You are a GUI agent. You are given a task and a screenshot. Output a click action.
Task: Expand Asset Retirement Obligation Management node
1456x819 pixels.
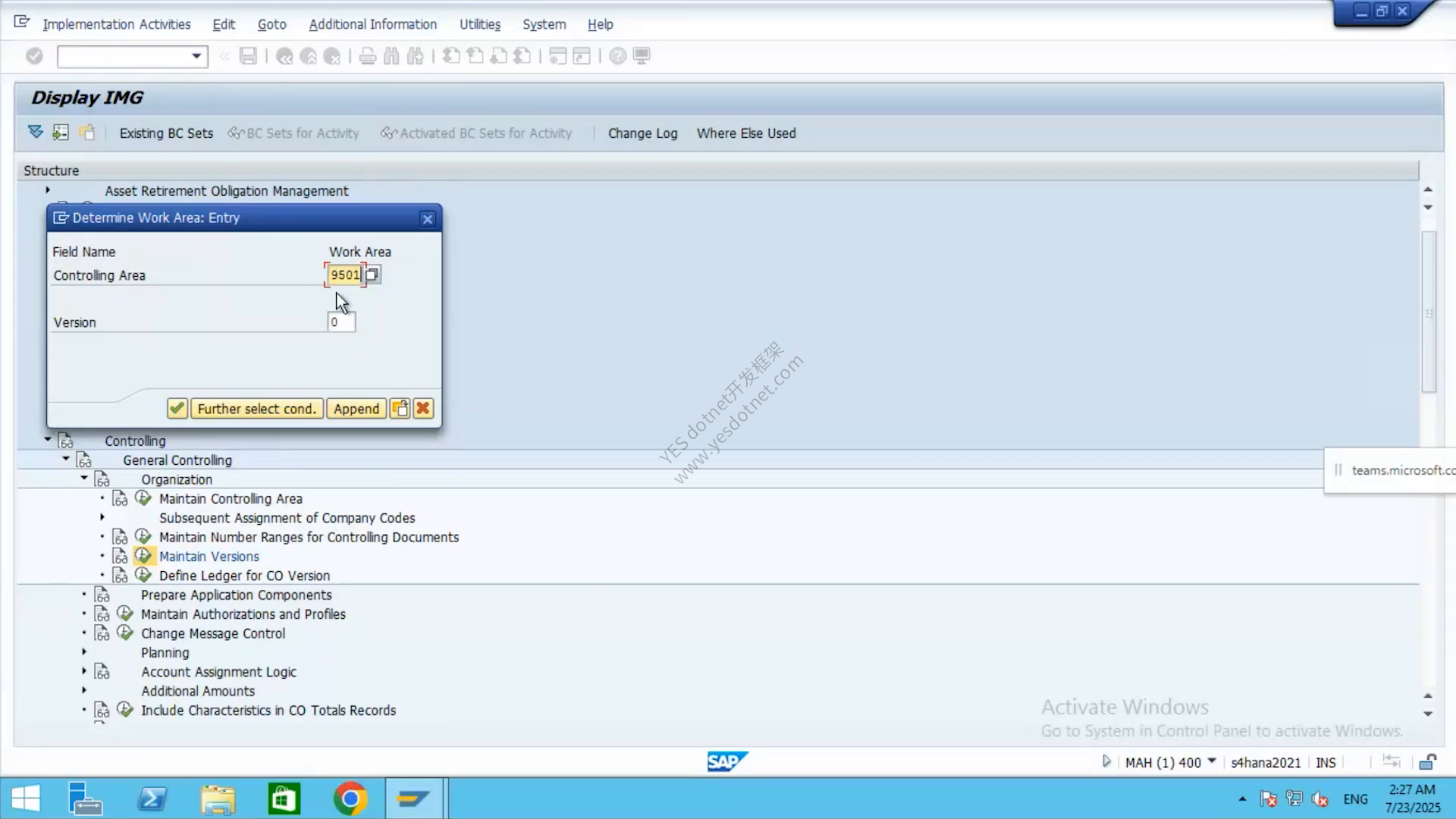click(48, 190)
